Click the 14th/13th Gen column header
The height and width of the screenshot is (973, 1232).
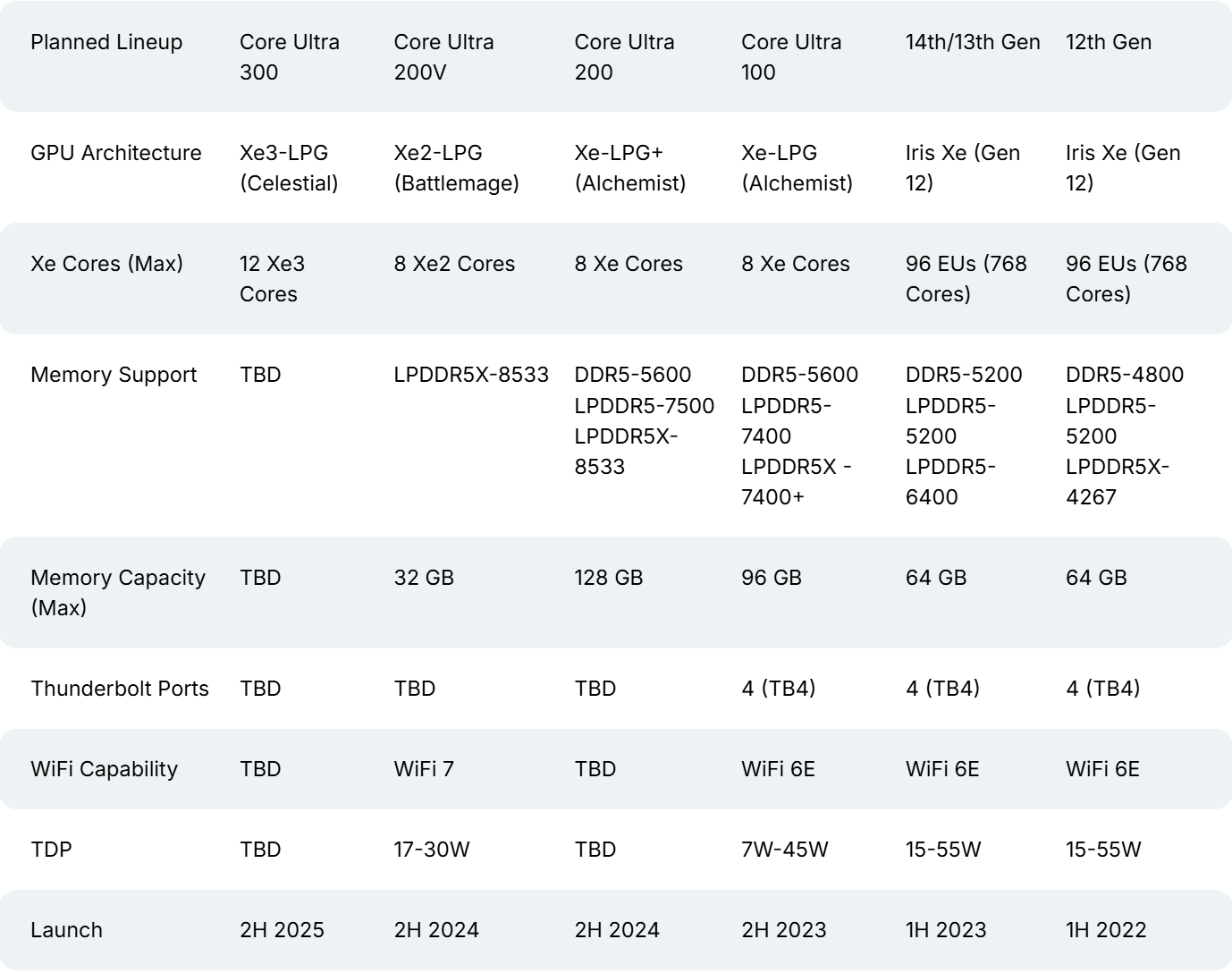click(x=973, y=42)
